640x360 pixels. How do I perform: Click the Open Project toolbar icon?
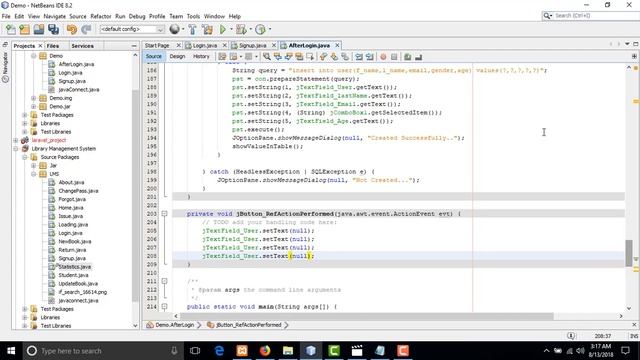pos(39,29)
